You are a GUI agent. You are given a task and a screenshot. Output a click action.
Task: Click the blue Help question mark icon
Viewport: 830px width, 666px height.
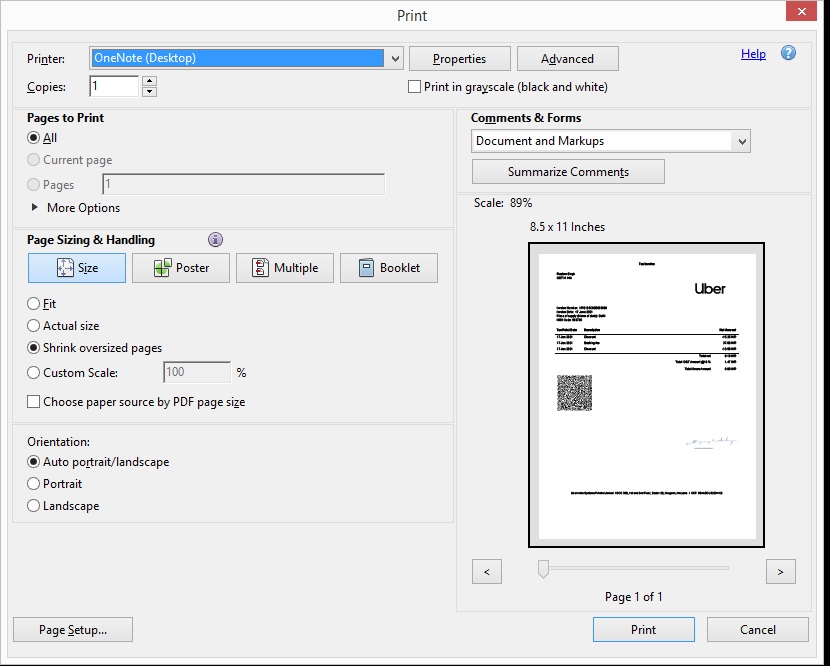click(x=788, y=53)
